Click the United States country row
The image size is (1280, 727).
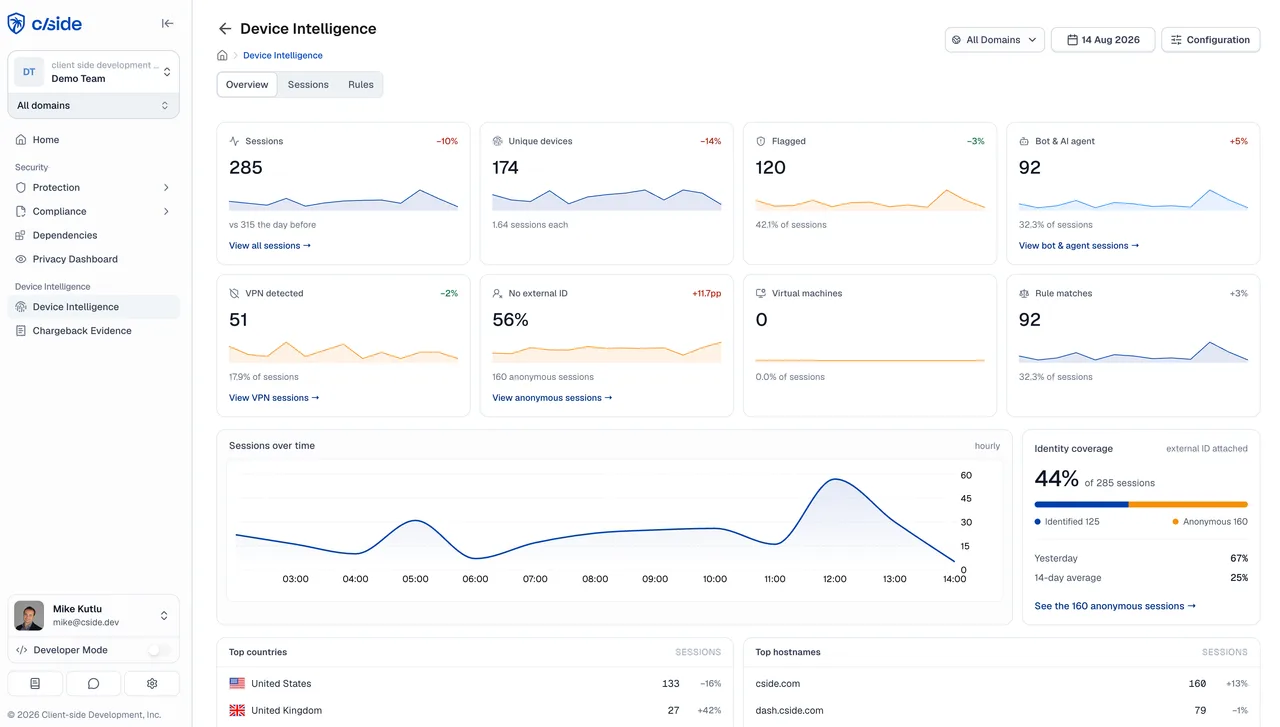click(x=475, y=684)
